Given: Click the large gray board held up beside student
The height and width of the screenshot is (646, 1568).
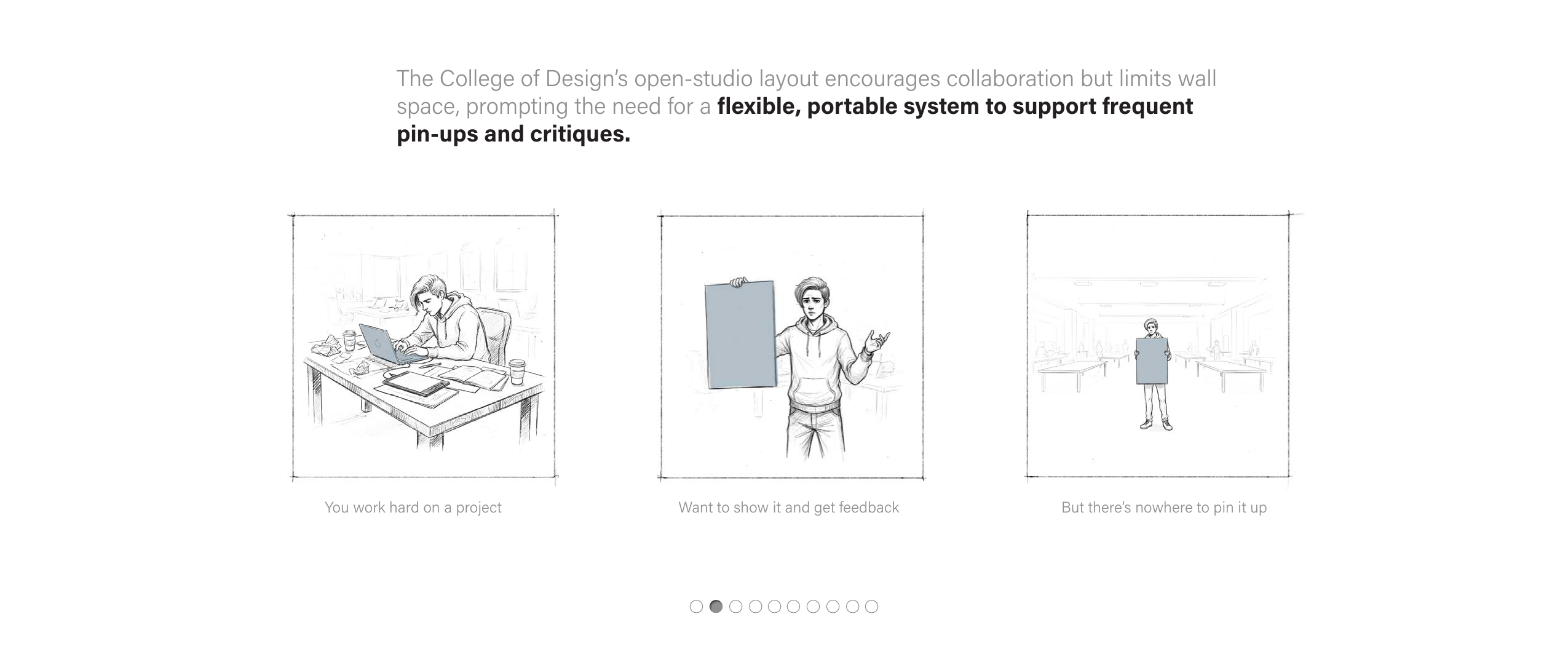Looking at the screenshot, I should point(739,335).
